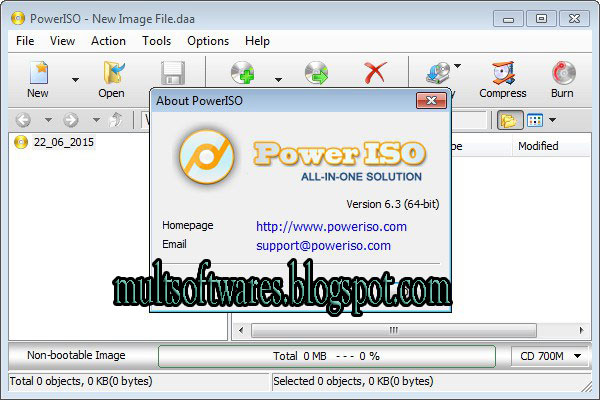Image resolution: width=600 pixels, height=400 pixels.
Task: Expand the New button dropdown arrow
Action: pyautogui.click(x=75, y=80)
